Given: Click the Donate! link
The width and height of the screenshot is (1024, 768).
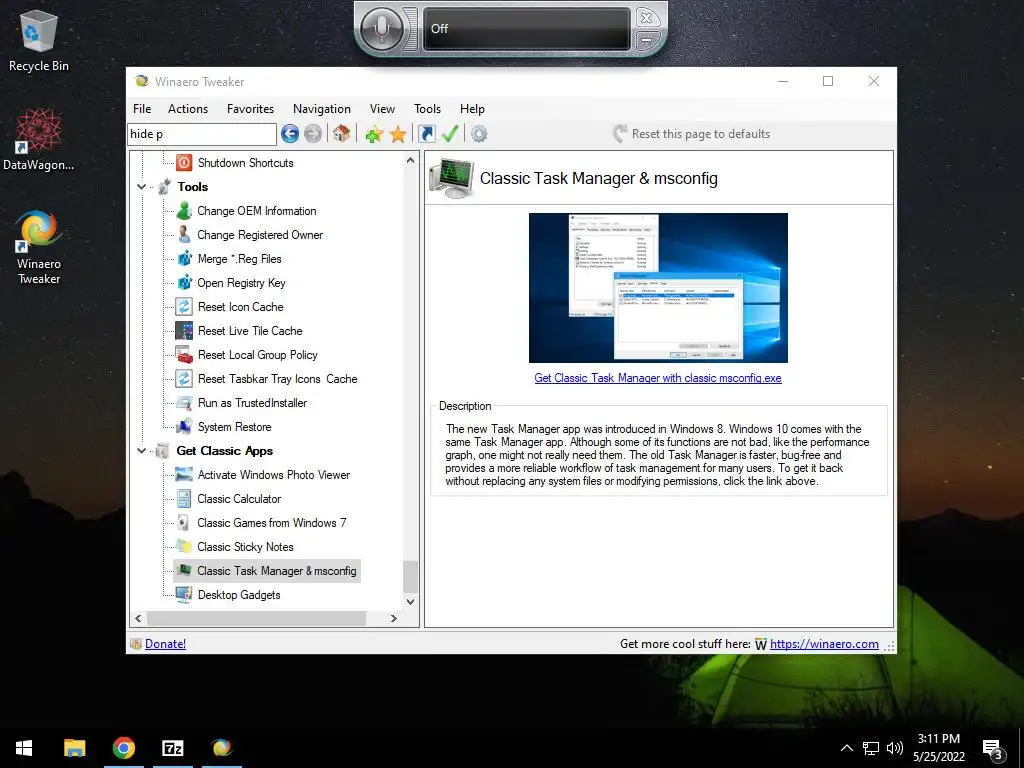Looking at the screenshot, I should coord(165,644).
